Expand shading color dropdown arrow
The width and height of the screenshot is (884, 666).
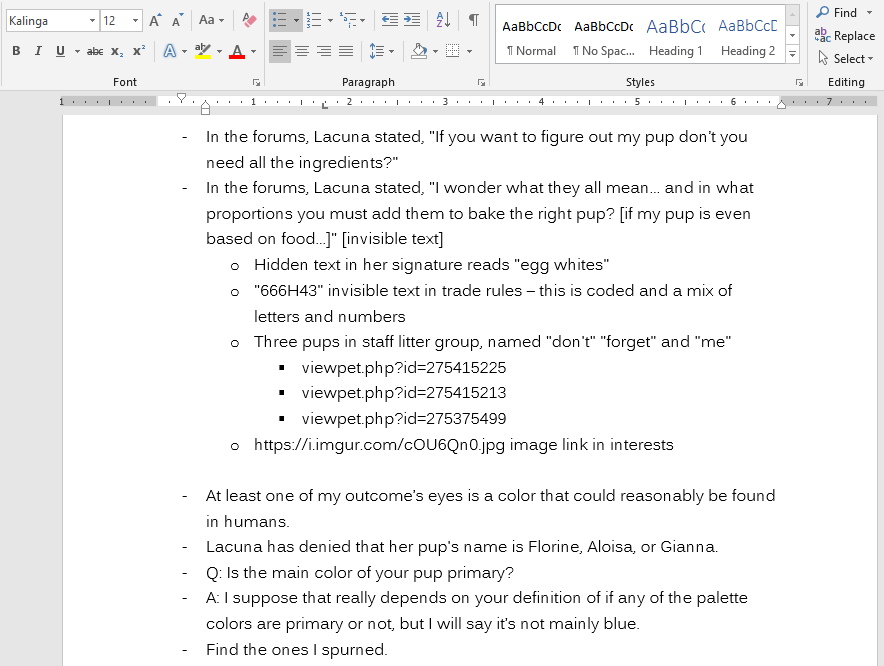tap(435, 52)
